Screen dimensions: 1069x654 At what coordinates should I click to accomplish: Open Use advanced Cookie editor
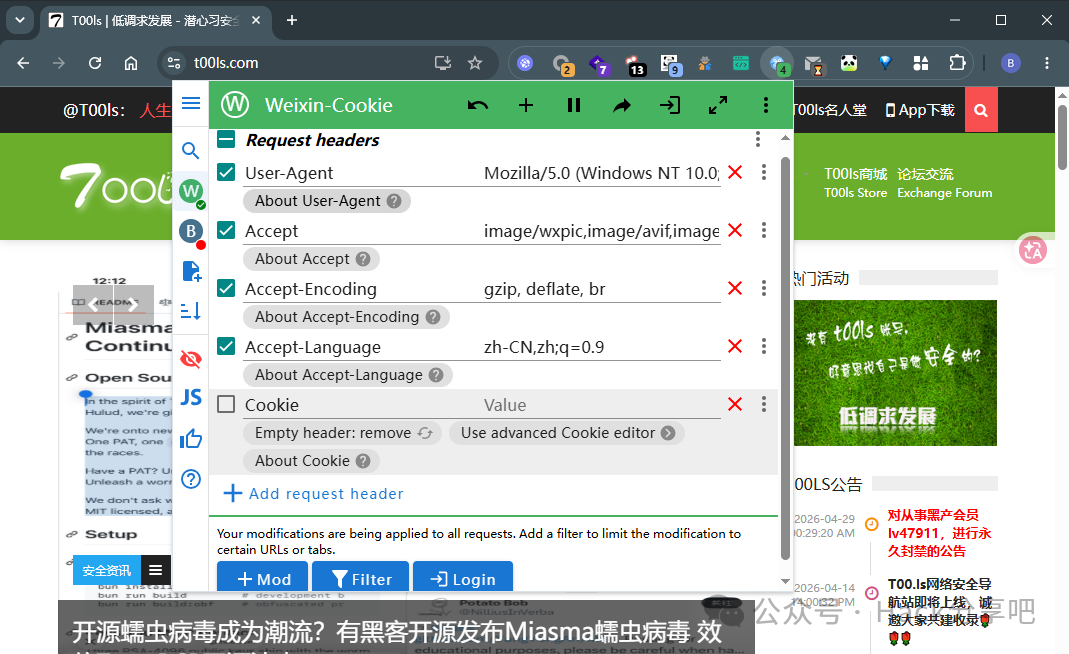(567, 433)
